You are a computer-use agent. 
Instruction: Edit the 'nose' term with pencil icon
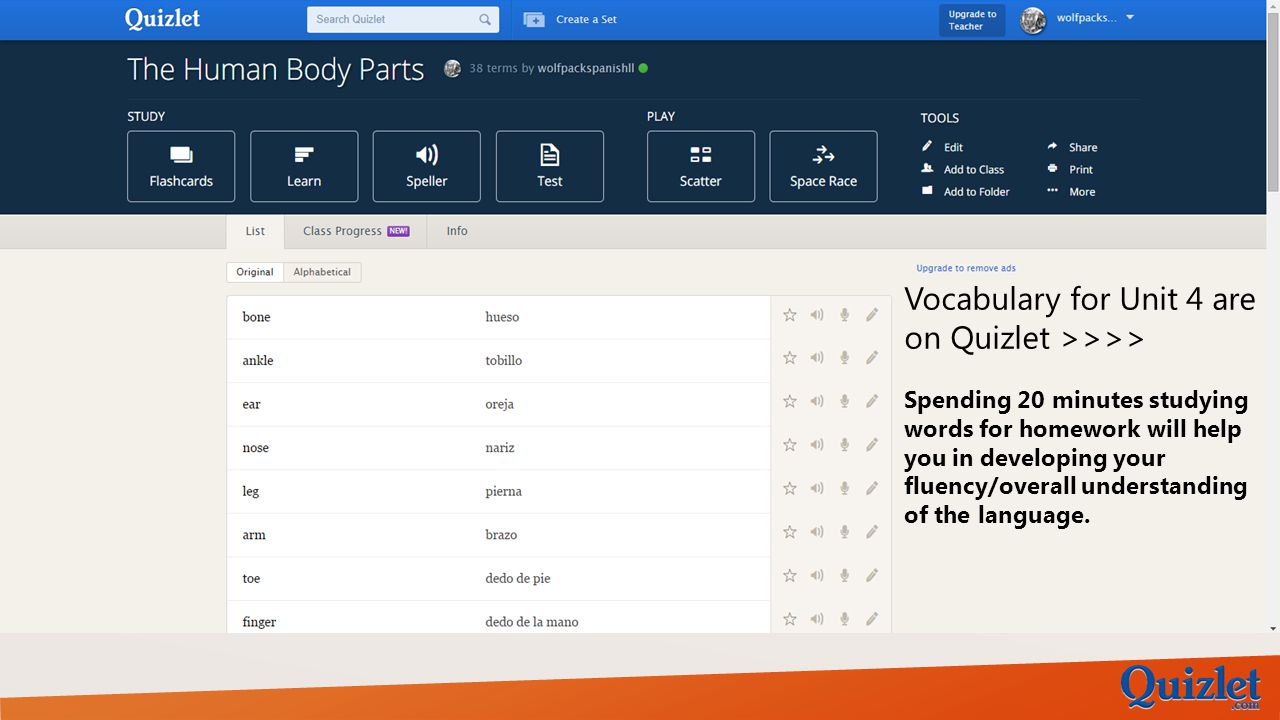click(872, 445)
